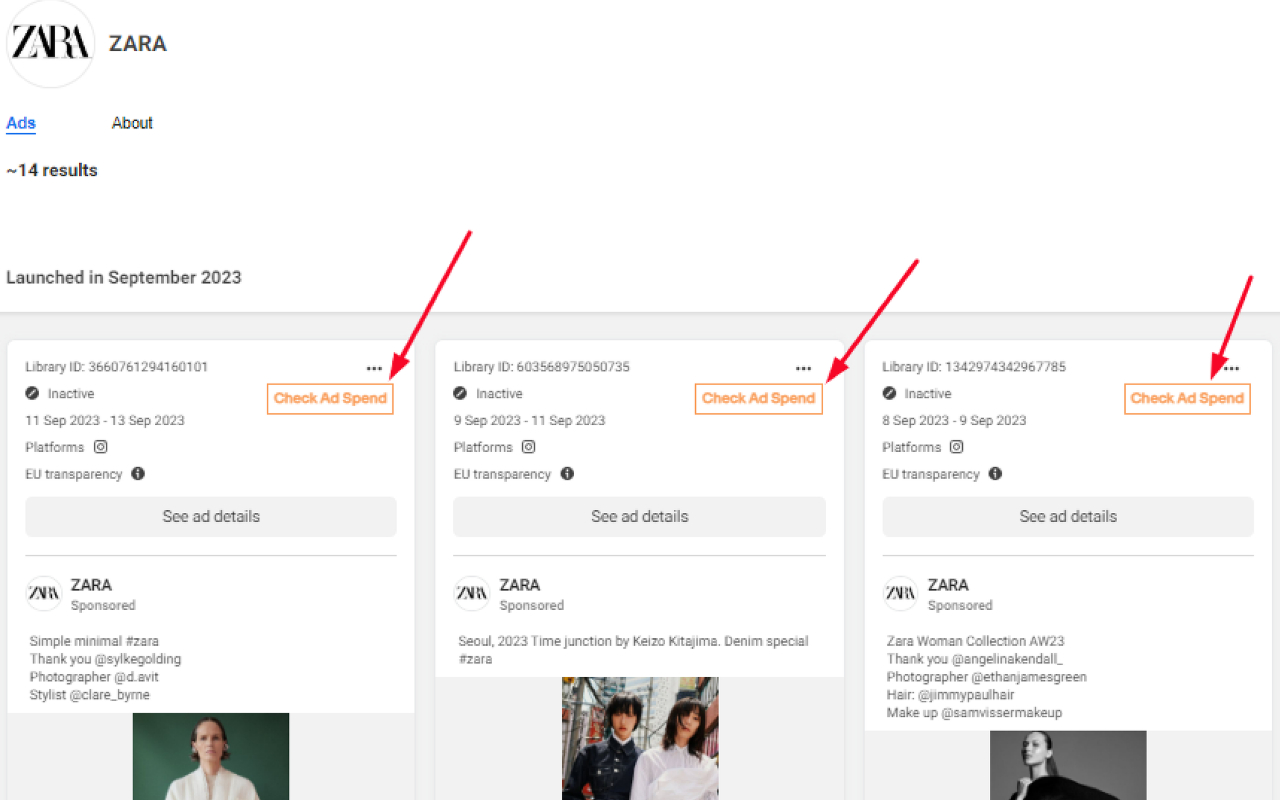Click the ZARA page title text
This screenshot has height=800, width=1280.
coord(138,44)
